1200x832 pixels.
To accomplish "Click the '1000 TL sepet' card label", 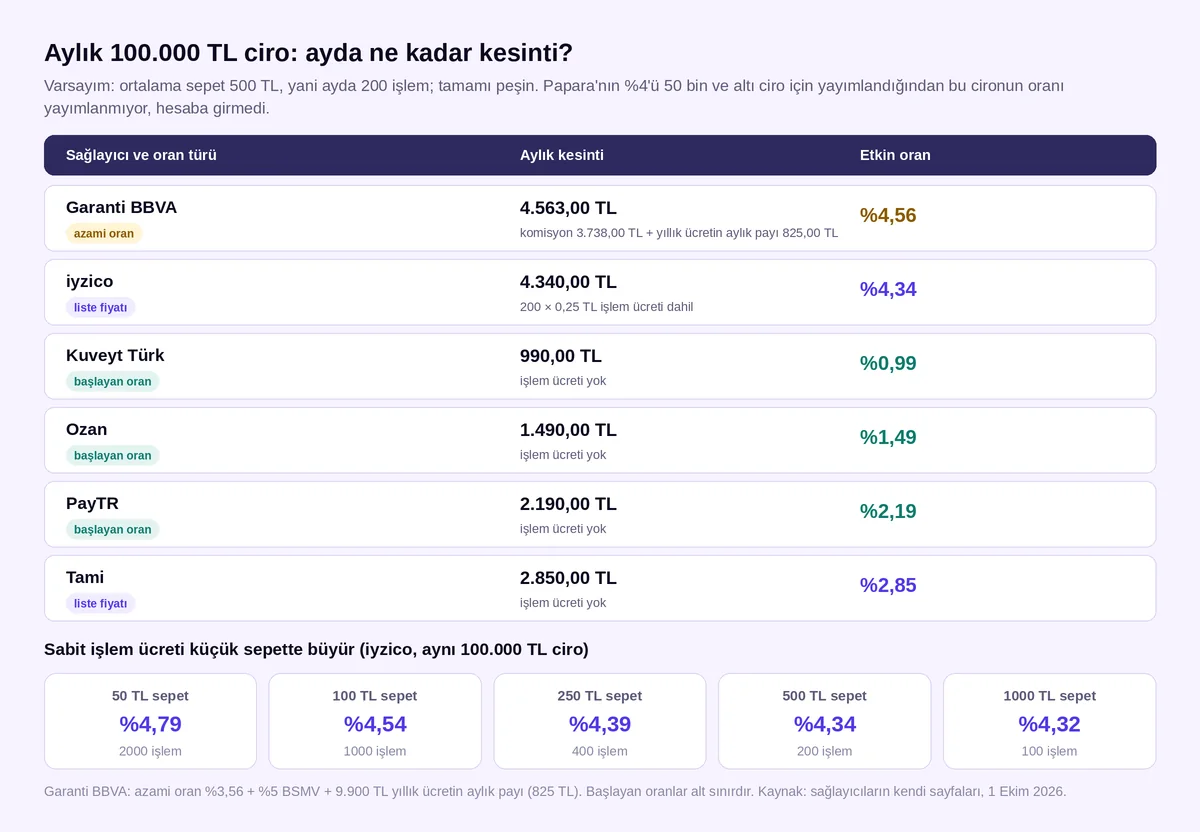I will coord(1050,696).
